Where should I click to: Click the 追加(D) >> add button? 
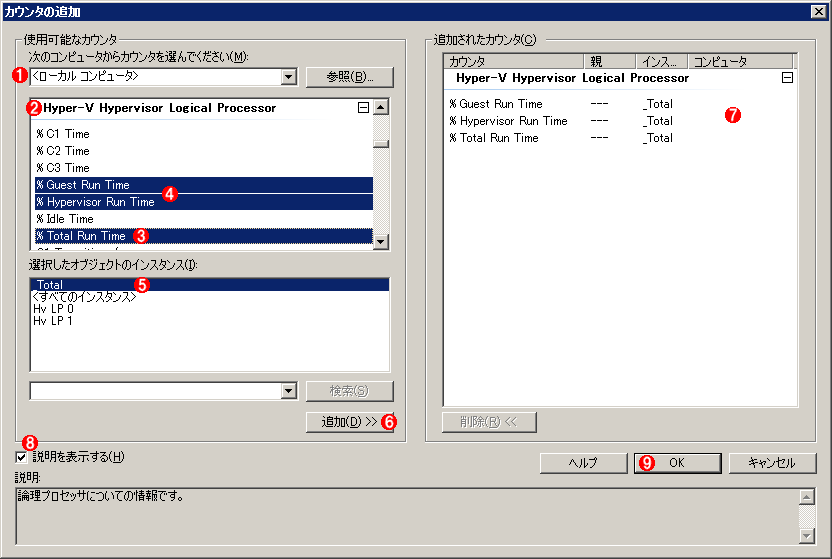[350, 422]
